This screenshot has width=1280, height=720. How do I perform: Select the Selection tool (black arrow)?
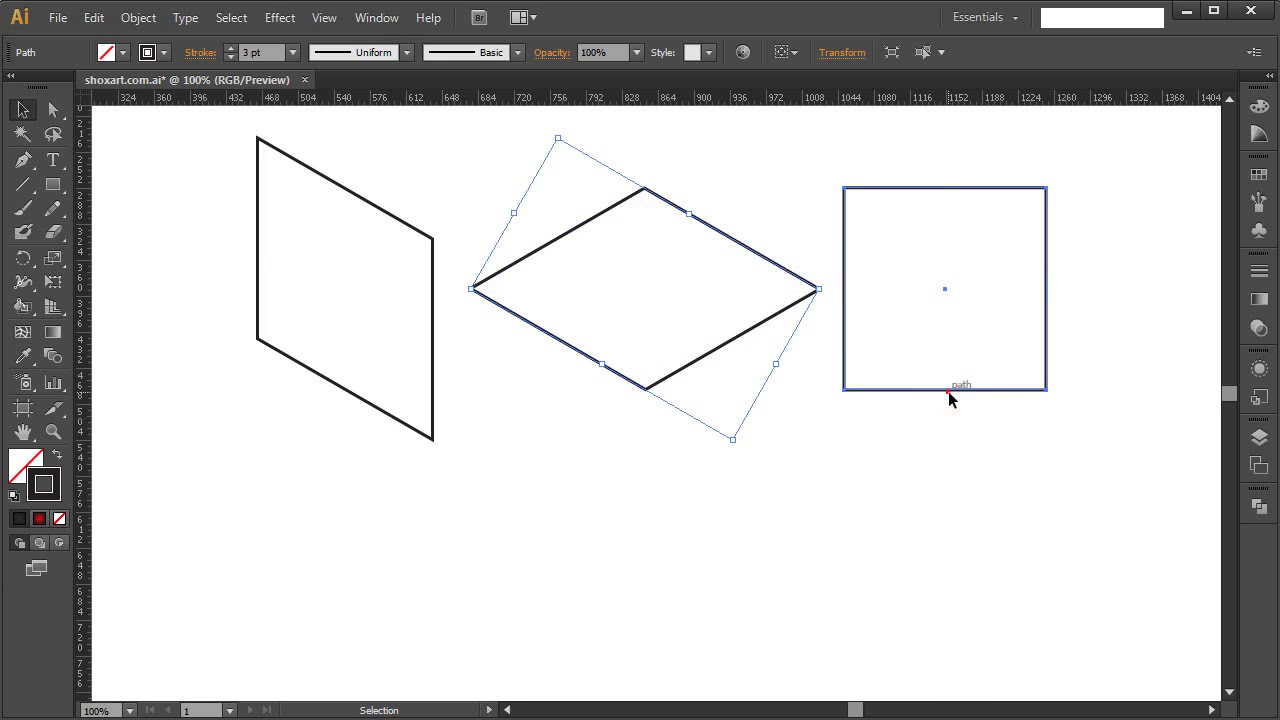pos(23,110)
